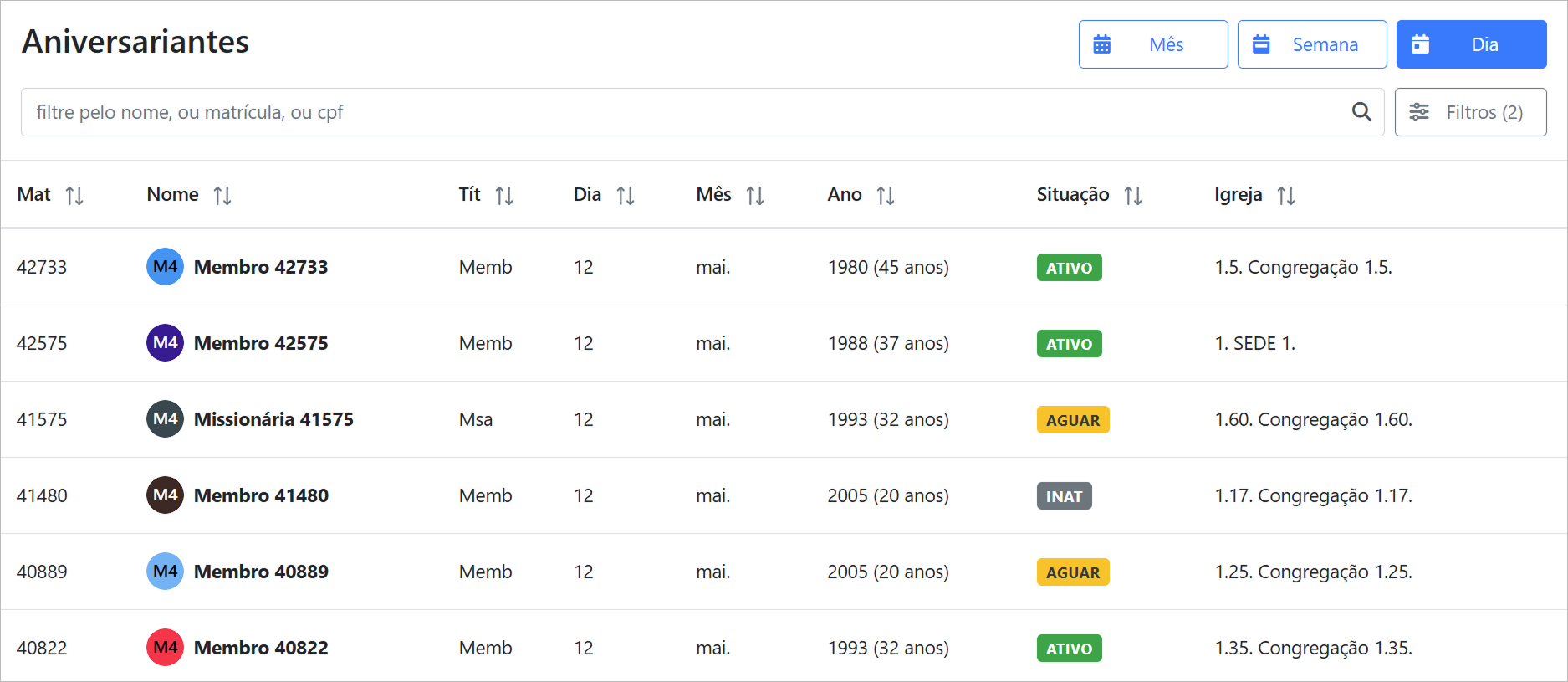Toggle sort on Mês column
Viewport: 1568px width, 682px height.
pyautogui.click(x=754, y=196)
